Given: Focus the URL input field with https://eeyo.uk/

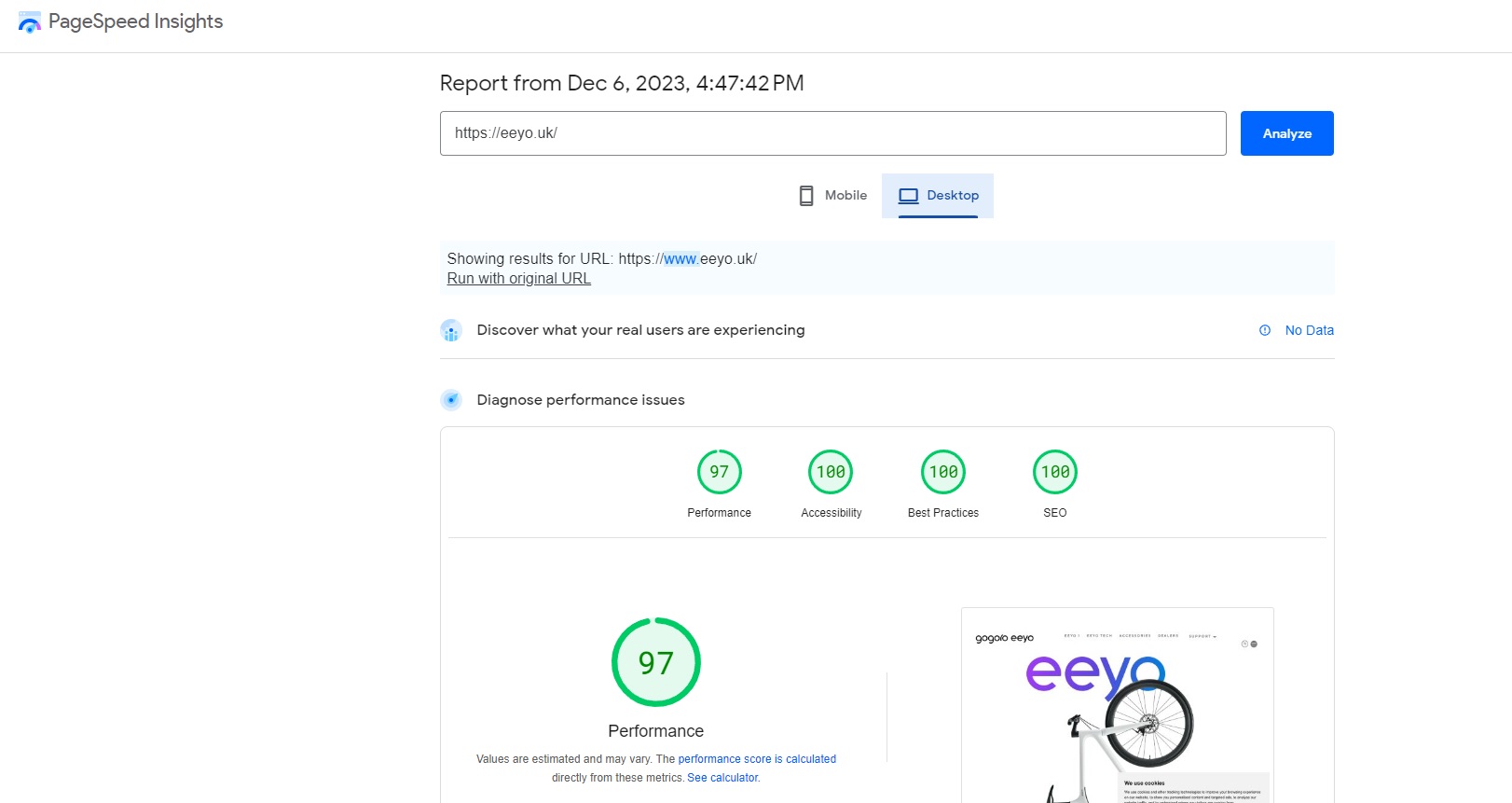Looking at the screenshot, I should pyautogui.click(x=832, y=133).
